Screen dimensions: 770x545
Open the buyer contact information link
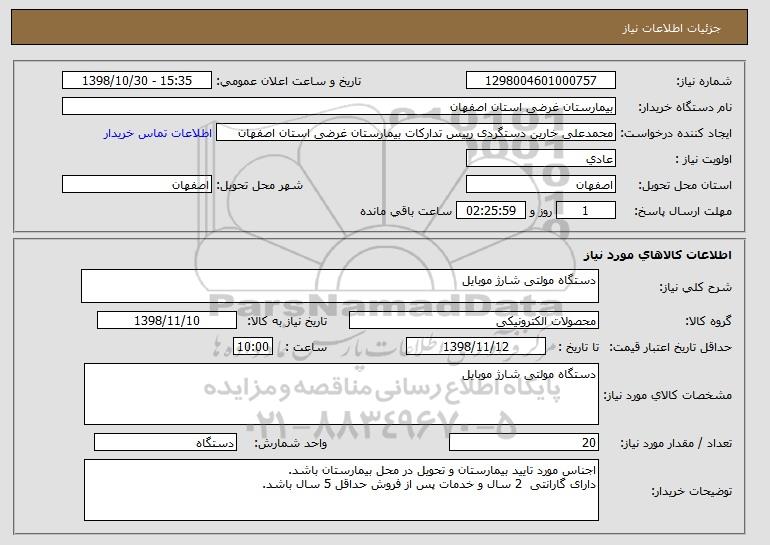(x=158, y=133)
